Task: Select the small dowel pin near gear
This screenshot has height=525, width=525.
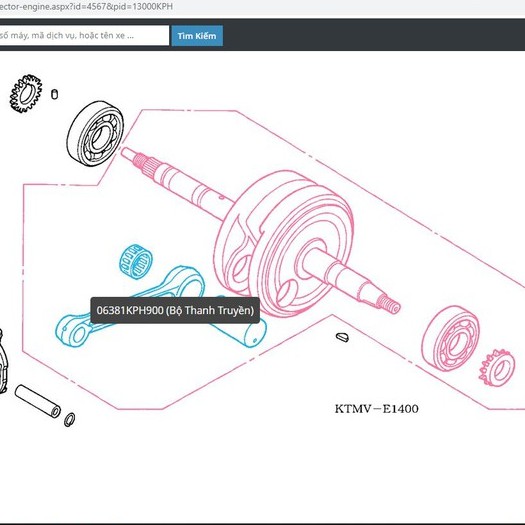Action: 54,94
